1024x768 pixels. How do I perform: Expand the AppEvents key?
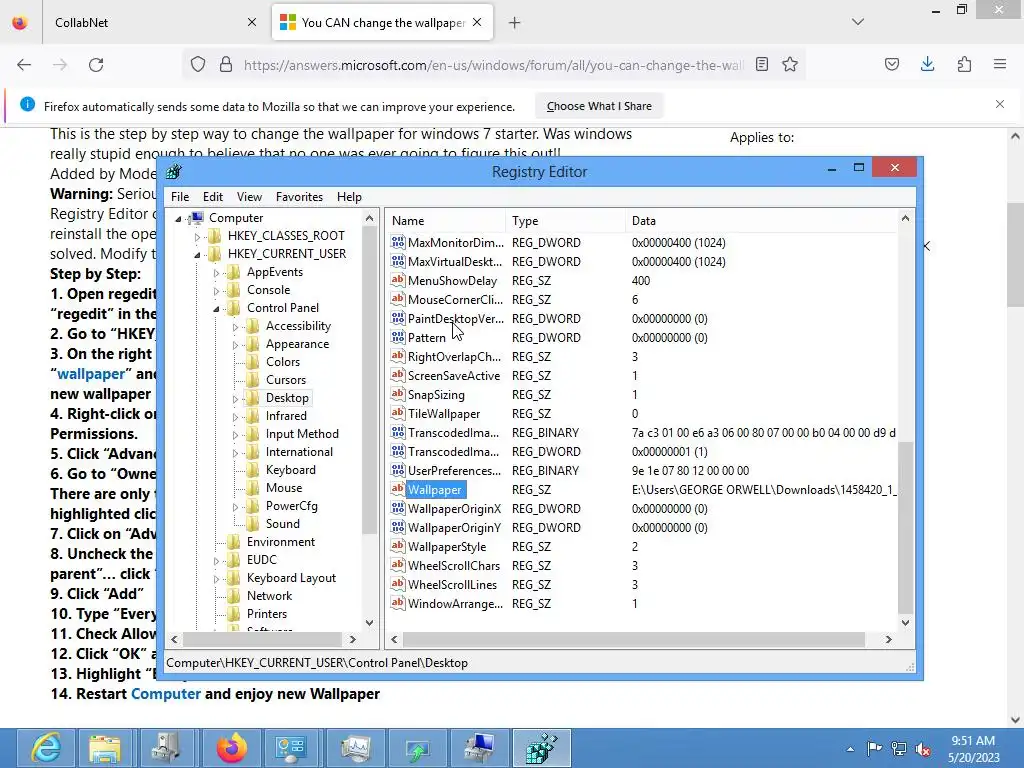tap(216, 273)
